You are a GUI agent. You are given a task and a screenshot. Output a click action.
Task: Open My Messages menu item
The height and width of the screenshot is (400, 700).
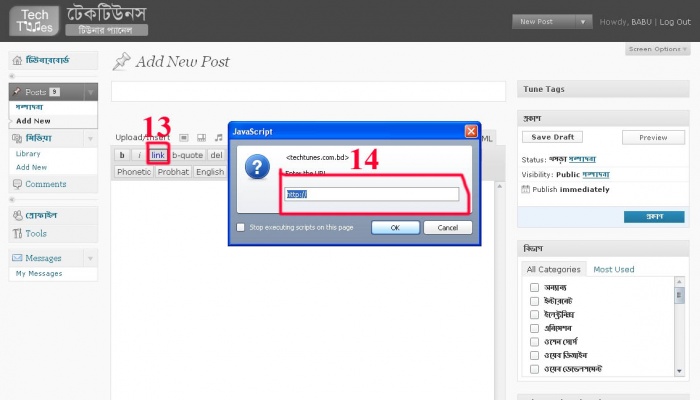(x=39, y=273)
